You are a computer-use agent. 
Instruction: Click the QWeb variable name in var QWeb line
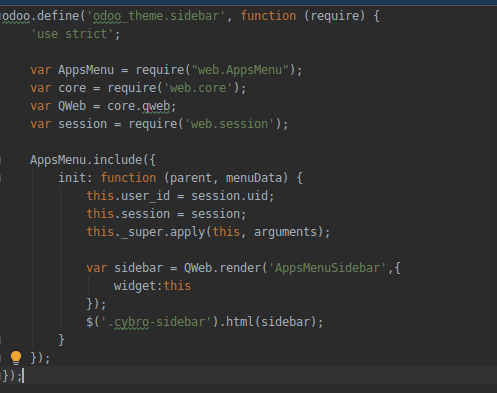[x=72, y=106]
